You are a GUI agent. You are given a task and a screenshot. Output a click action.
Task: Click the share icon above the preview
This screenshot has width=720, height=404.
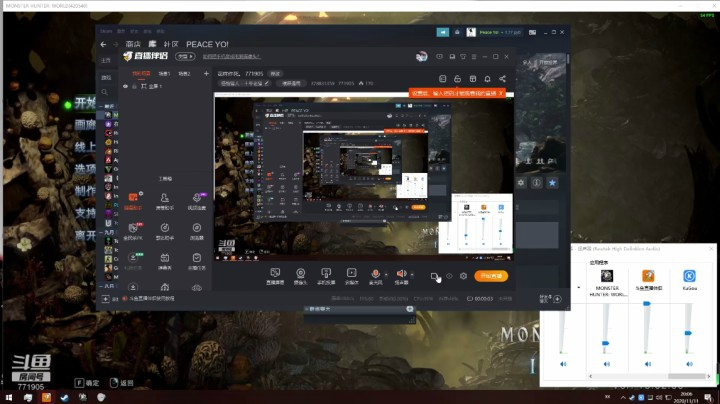(x=502, y=79)
